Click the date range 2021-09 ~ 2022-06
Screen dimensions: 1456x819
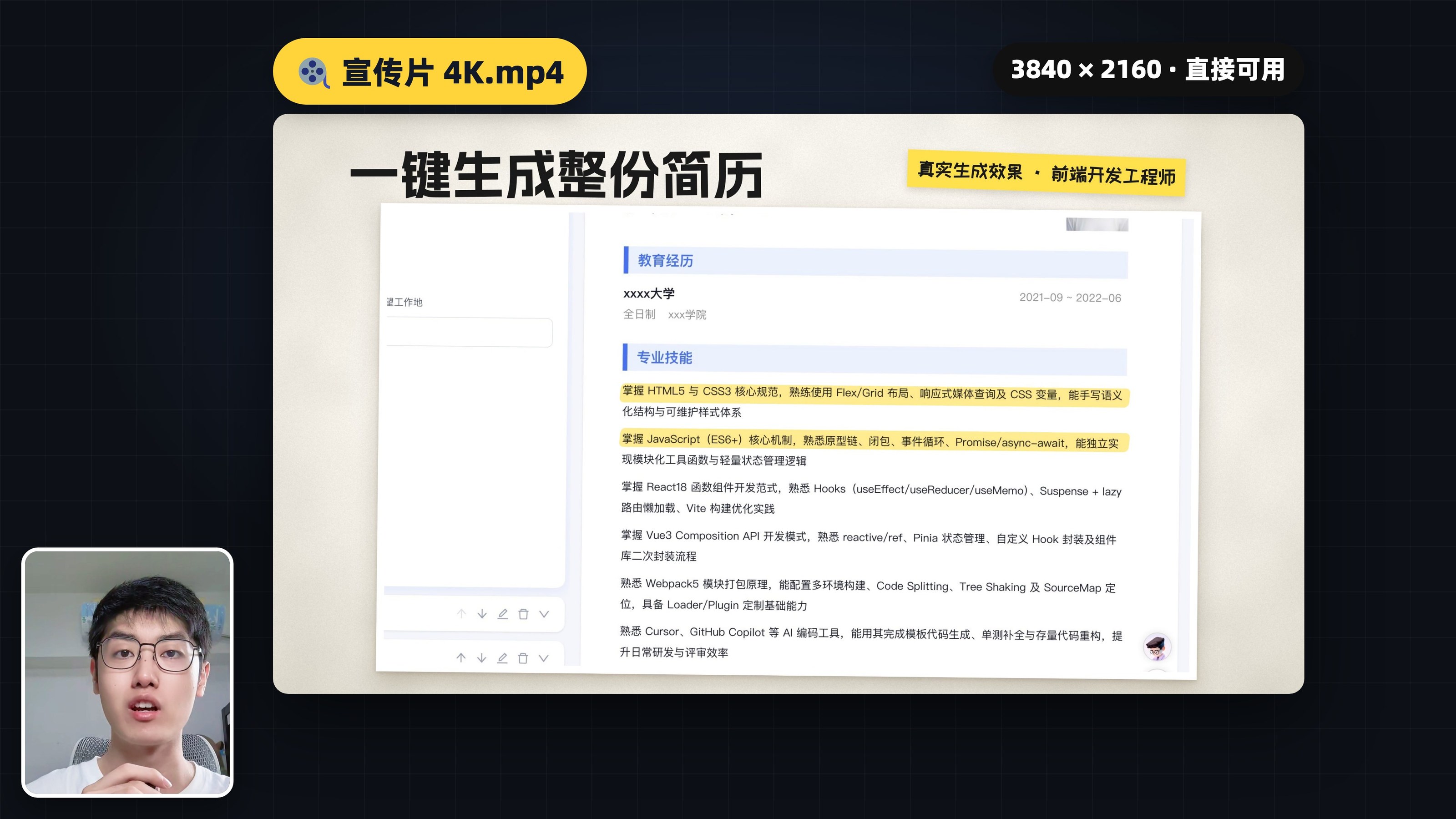point(1070,298)
